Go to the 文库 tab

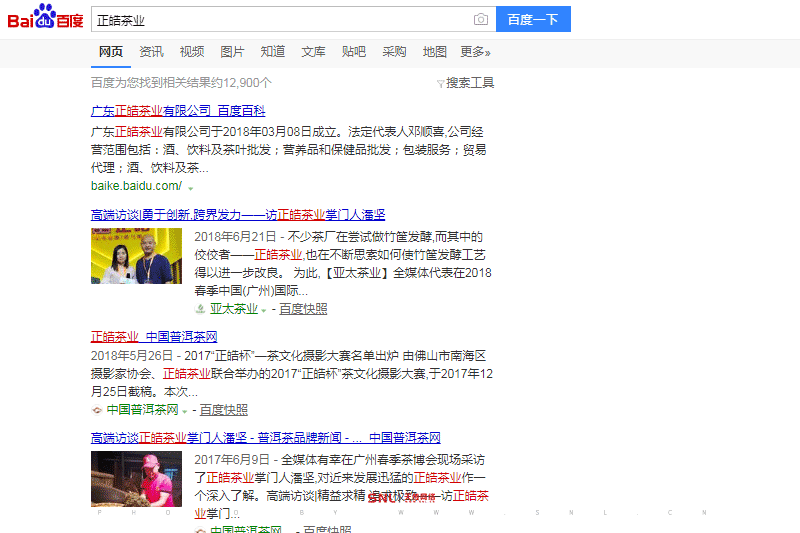pos(313,52)
